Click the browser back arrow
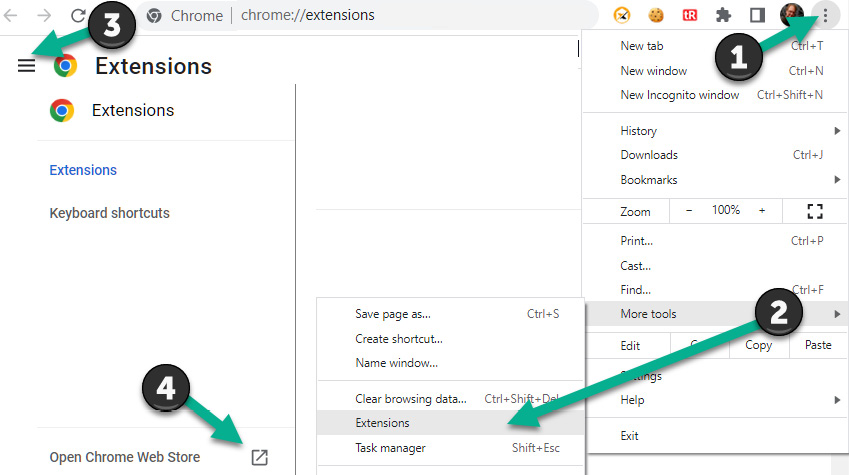The image size is (849, 475). [10, 15]
